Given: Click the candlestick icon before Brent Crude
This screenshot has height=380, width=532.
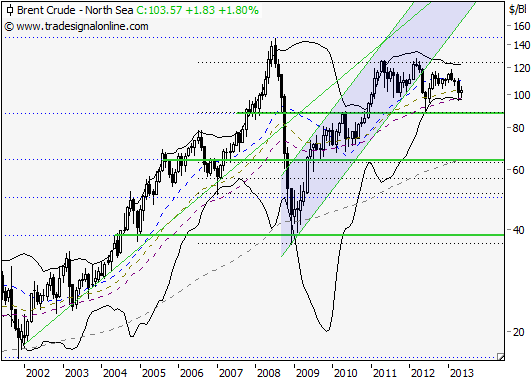Looking at the screenshot, I should point(10,10).
